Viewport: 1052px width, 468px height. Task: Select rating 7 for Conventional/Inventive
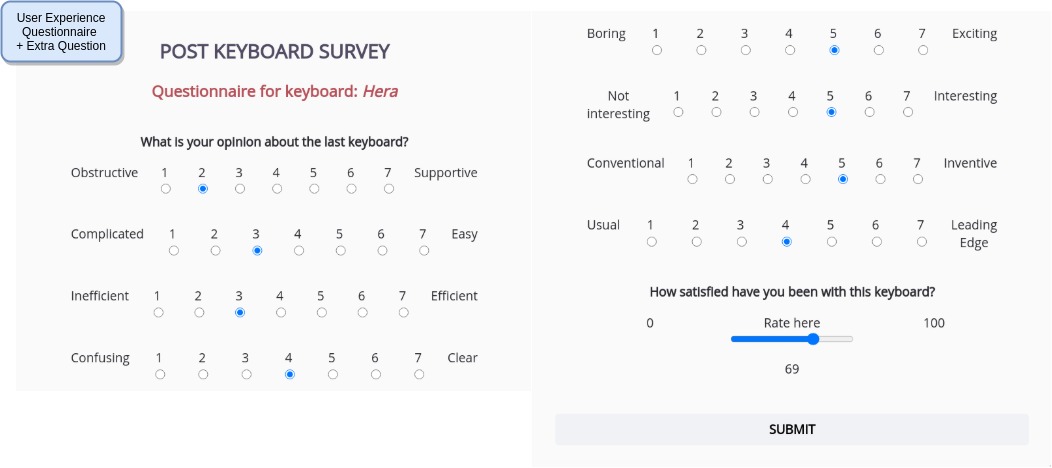click(918, 179)
